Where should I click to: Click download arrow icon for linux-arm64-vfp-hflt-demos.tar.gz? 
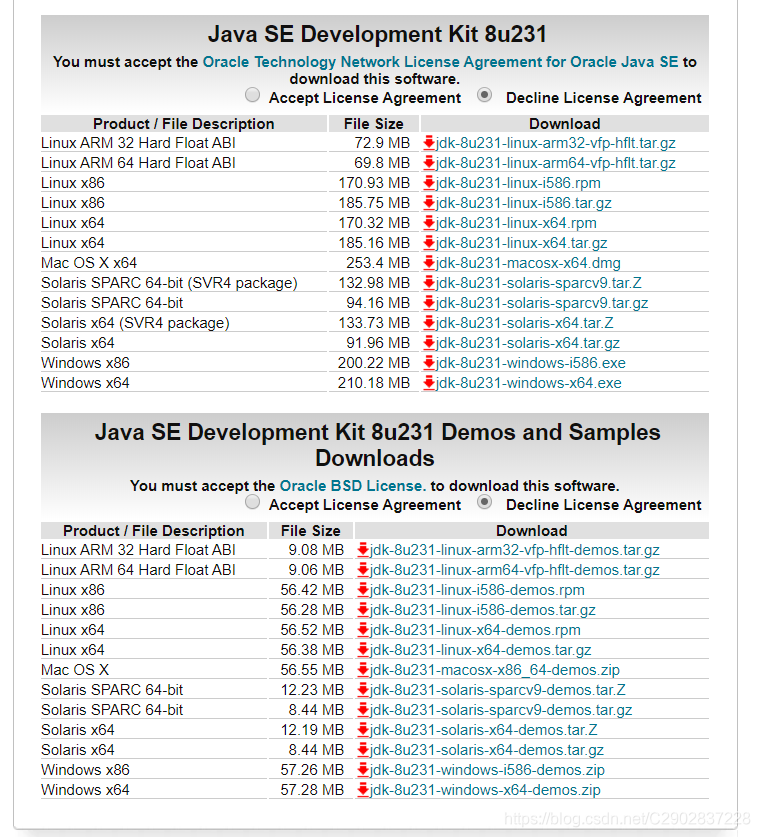tap(363, 570)
